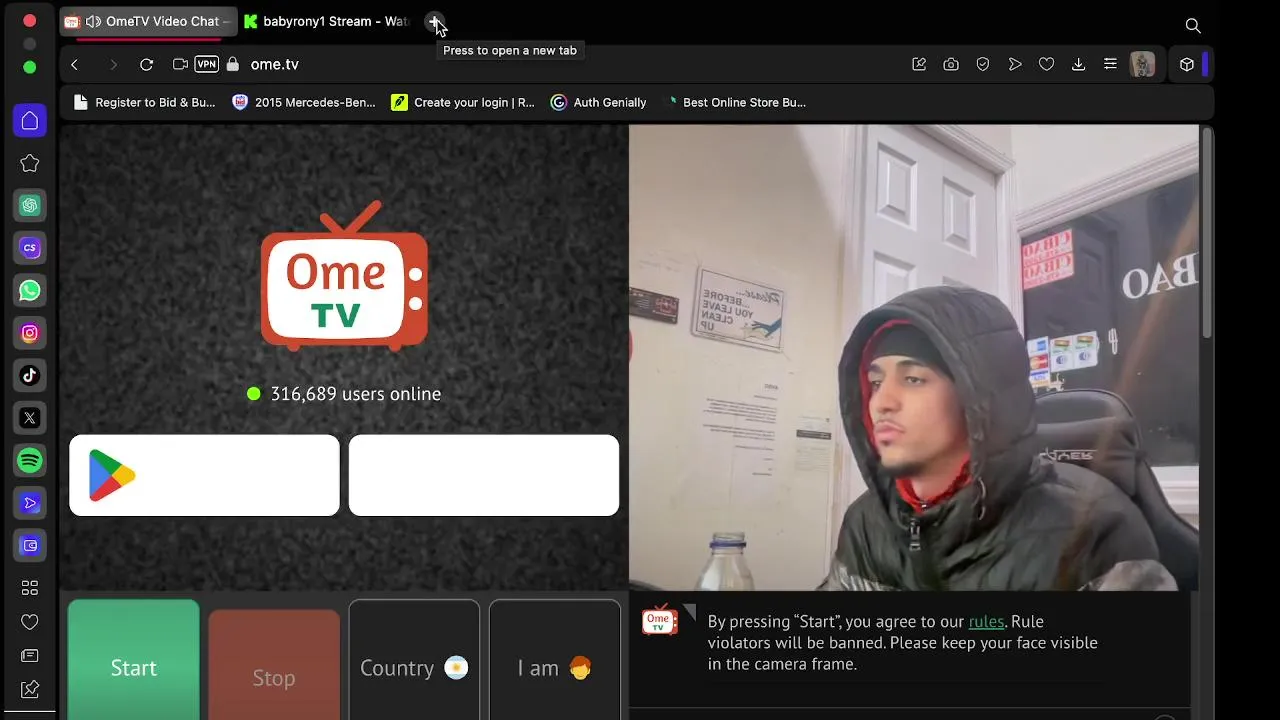Open the profile avatar in toolbar
This screenshot has width=1280, height=720.
(1142, 64)
